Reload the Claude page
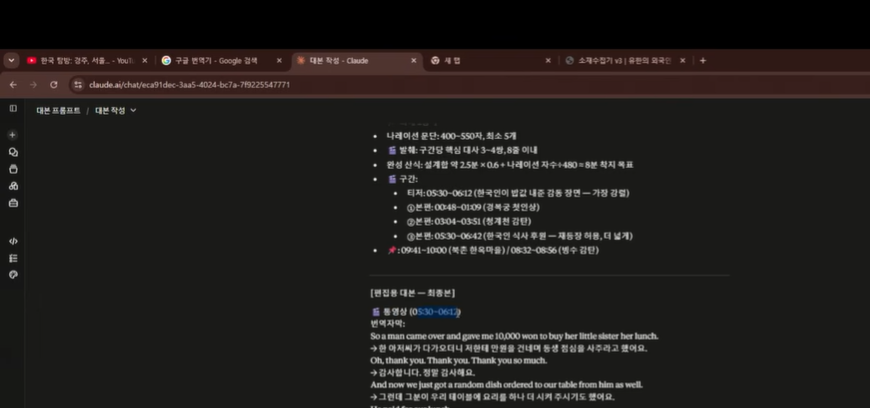Screen dimensions: 870x408 [x=53, y=85]
